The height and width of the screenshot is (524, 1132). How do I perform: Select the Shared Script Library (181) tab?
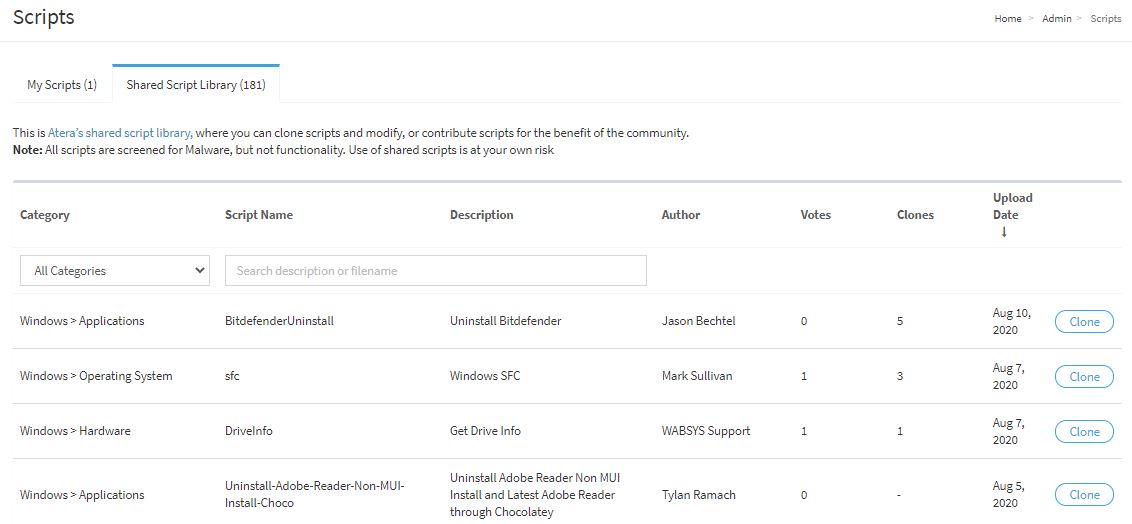point(196,84)
